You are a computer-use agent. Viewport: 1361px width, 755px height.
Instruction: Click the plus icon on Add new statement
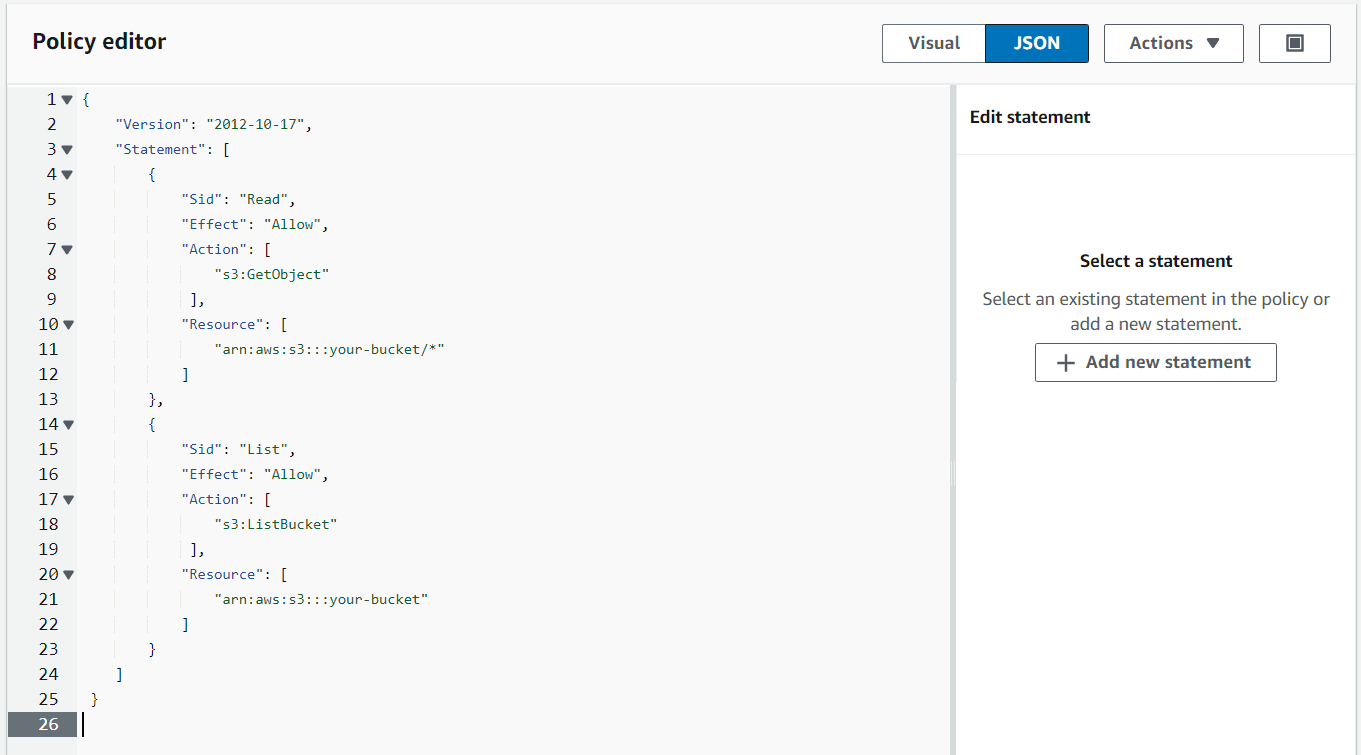[x=1066, y=362]
